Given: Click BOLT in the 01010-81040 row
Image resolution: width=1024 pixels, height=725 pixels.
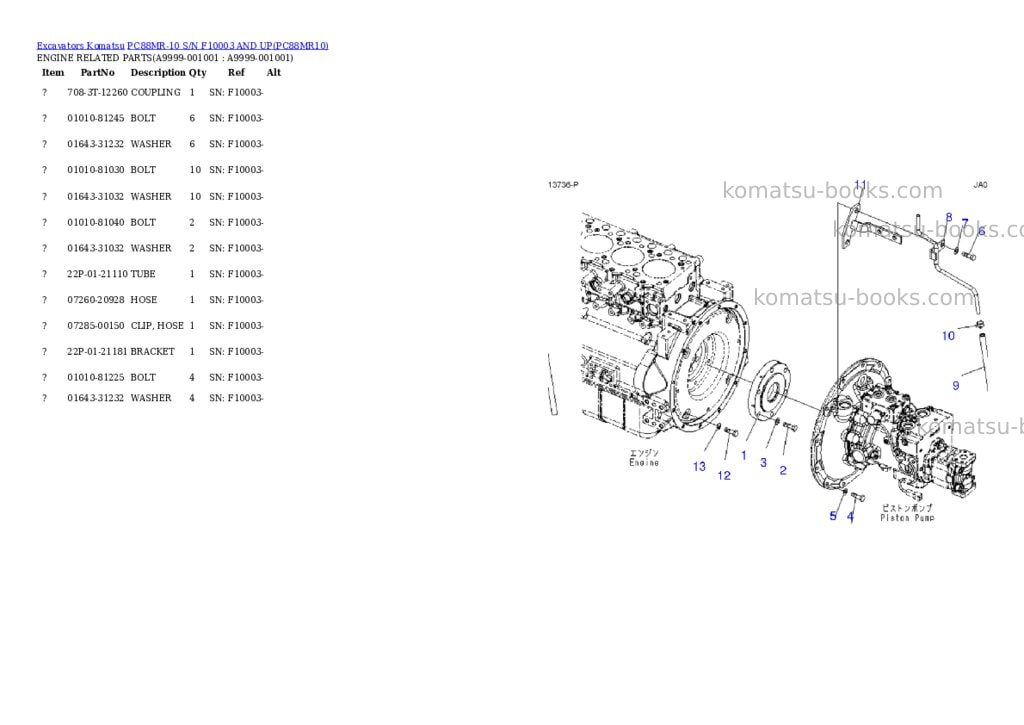Looking at the screenshot, I should (x=143, y=222).
